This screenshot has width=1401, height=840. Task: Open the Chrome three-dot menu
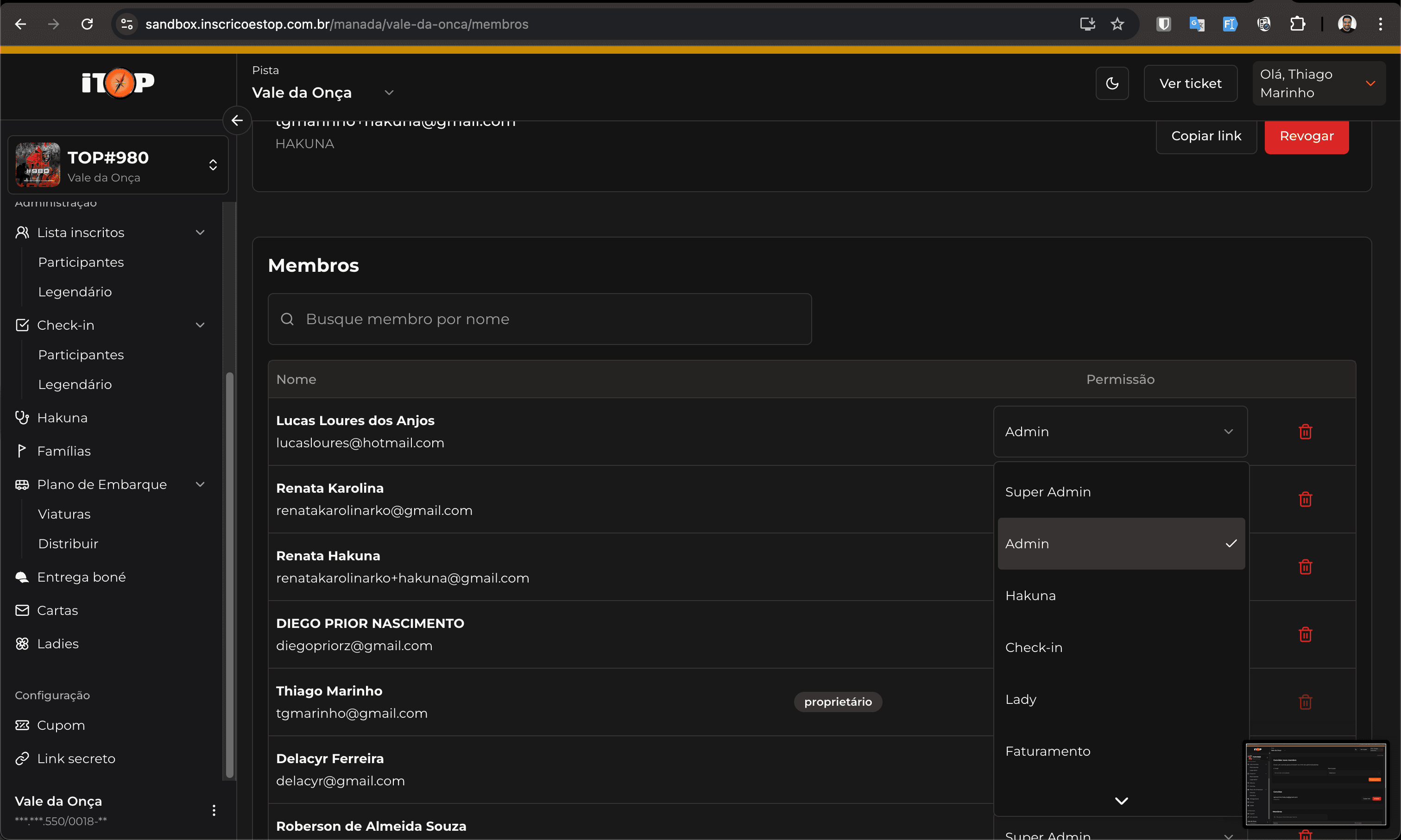point(1380,24)
